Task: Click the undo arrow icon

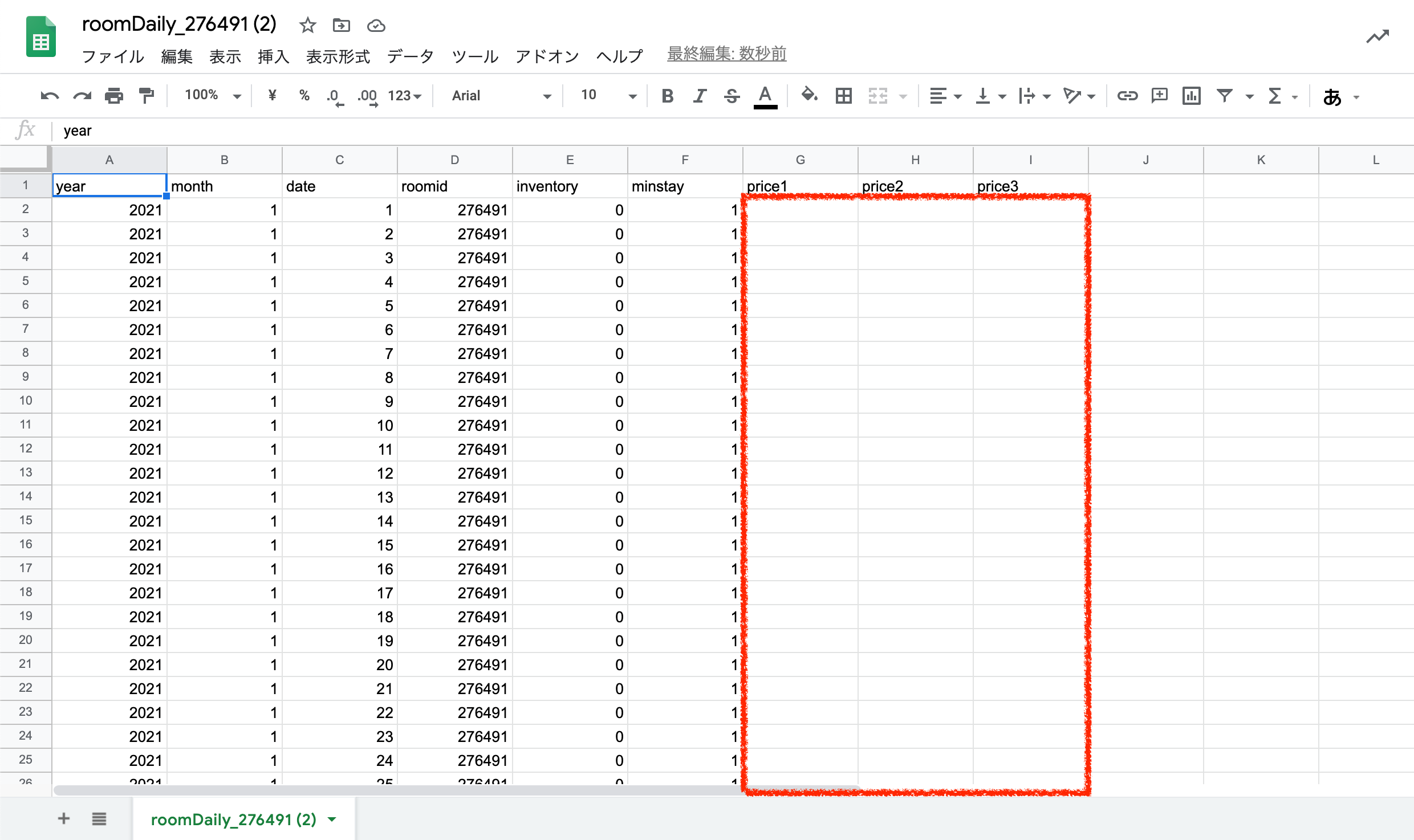Action: [50, 96]
